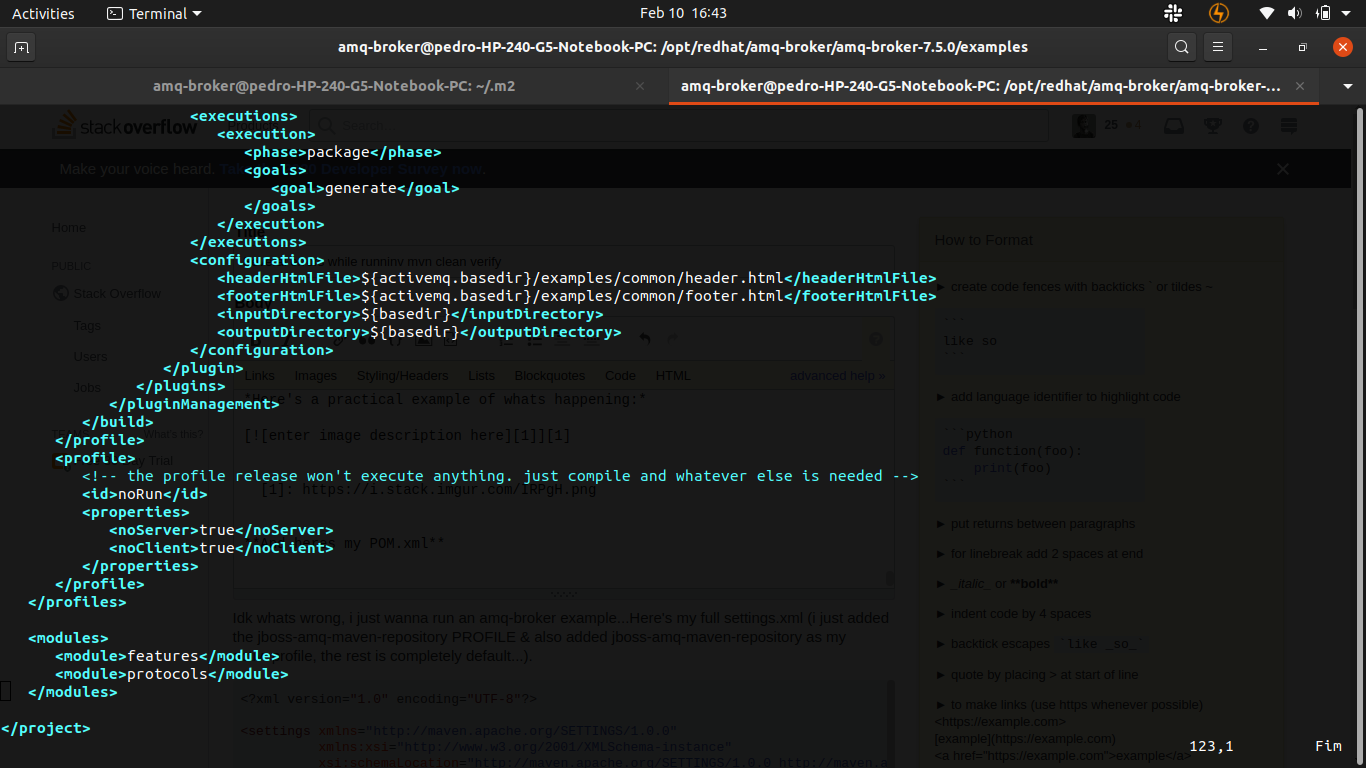Click the "</build>" closing tag

(x=118, y=422)
